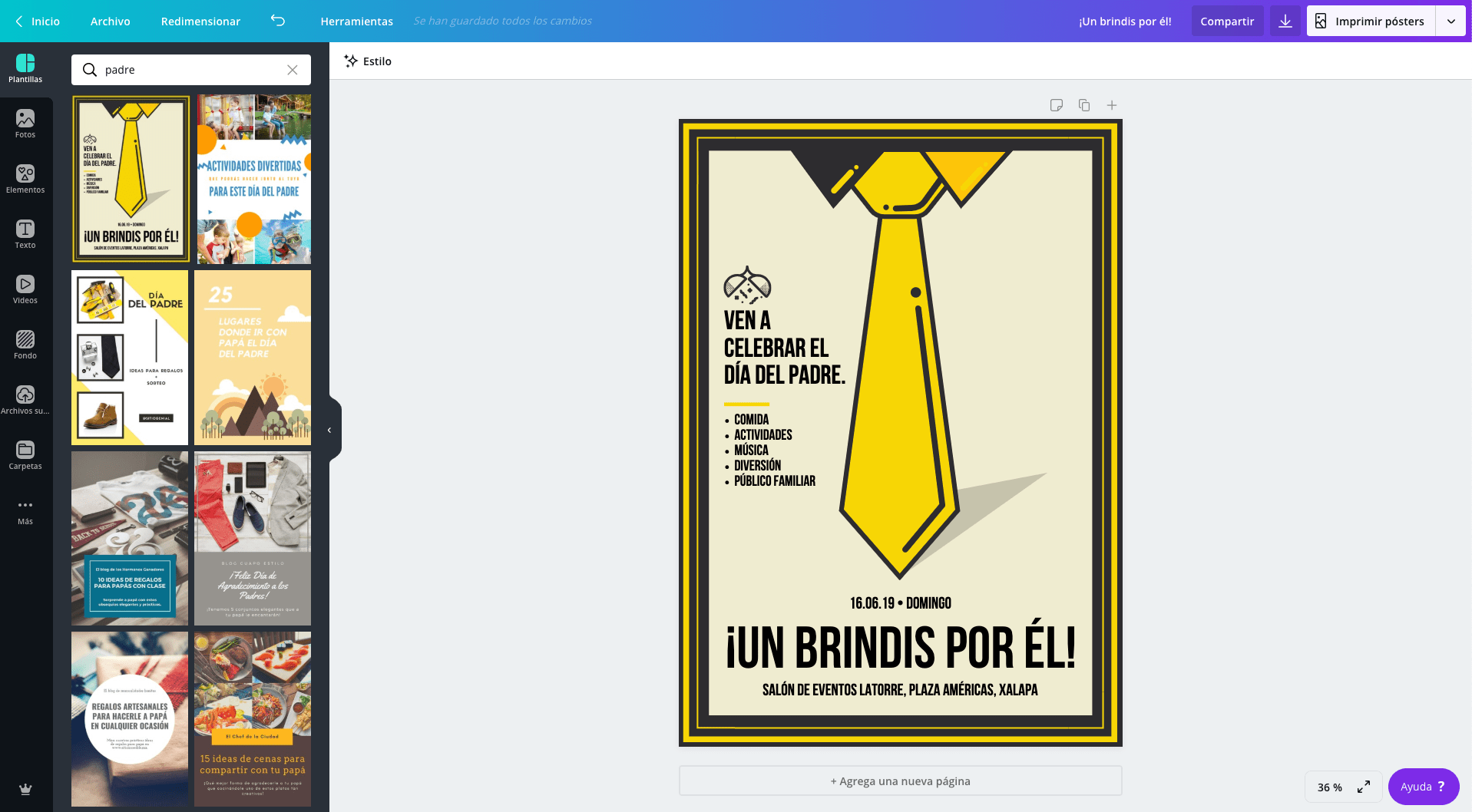Open the Archivos subidos panel

[x=25, y=401]
